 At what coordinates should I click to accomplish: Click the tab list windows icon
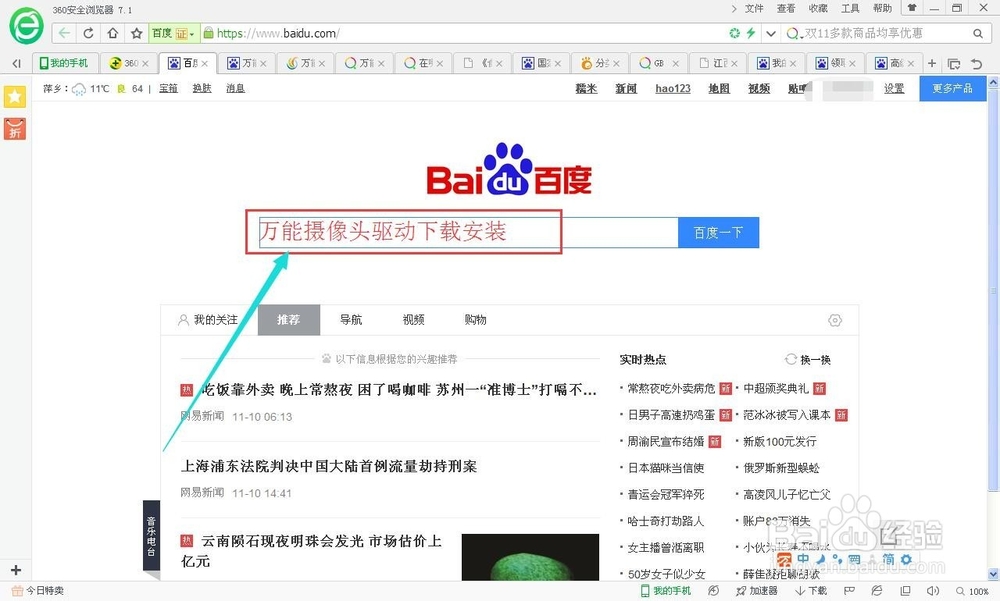(954, 63)
